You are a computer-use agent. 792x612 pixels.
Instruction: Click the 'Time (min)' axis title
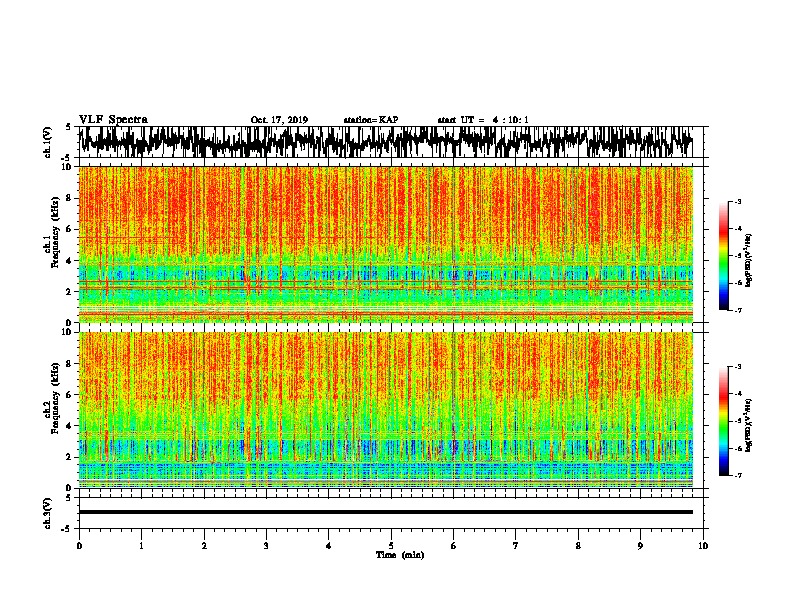[400, 555]
